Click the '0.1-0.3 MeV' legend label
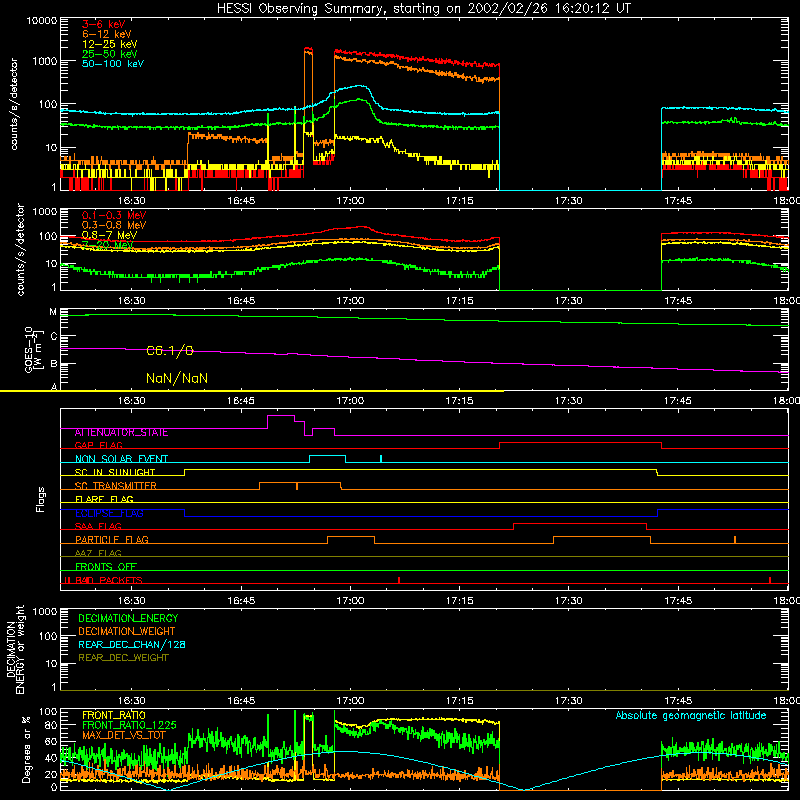Screen dimensions: 800x800 tap(114, 215)
